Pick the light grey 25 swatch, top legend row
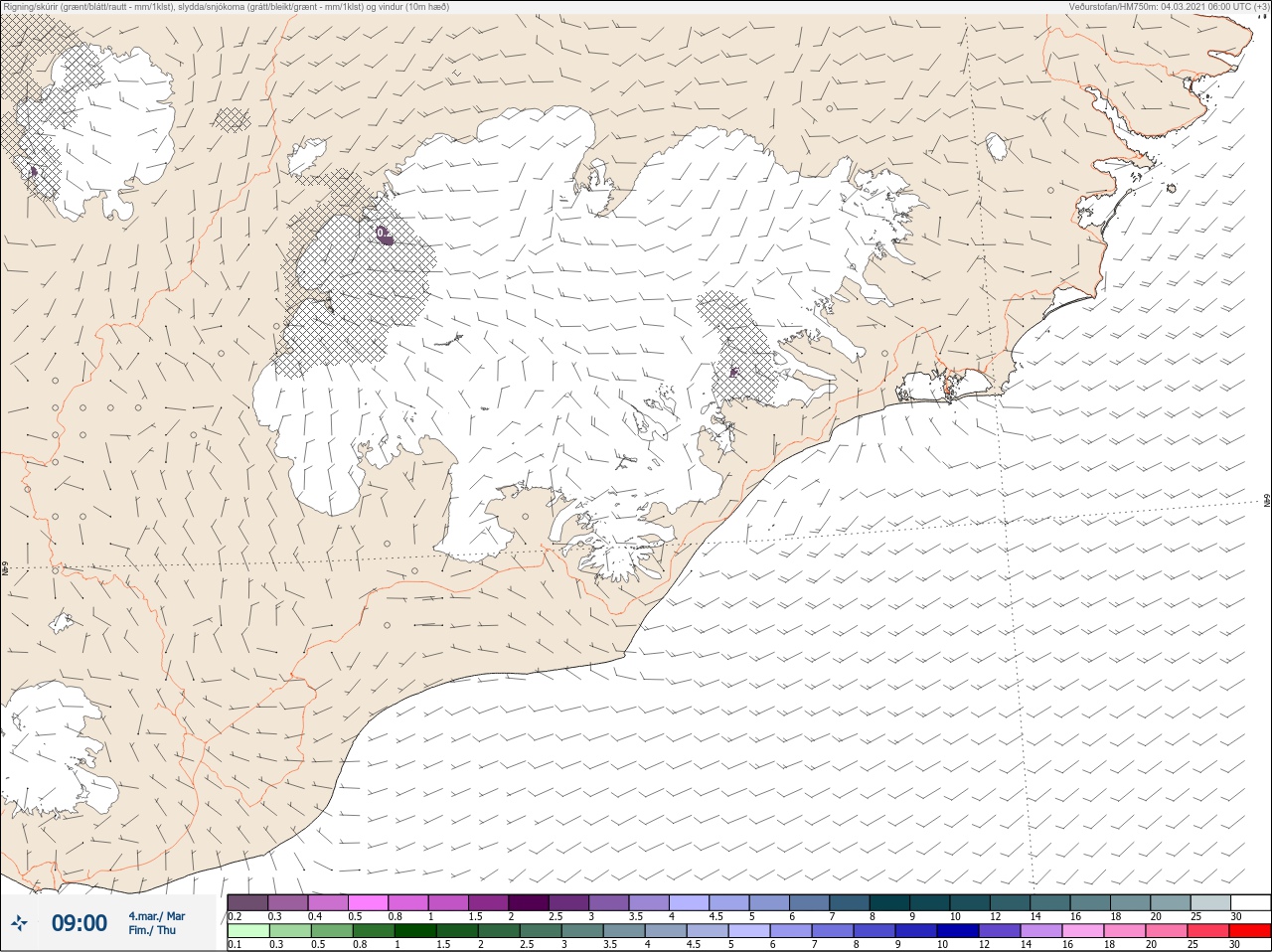The image size is (1272, 952). (x=1210, y=902)
